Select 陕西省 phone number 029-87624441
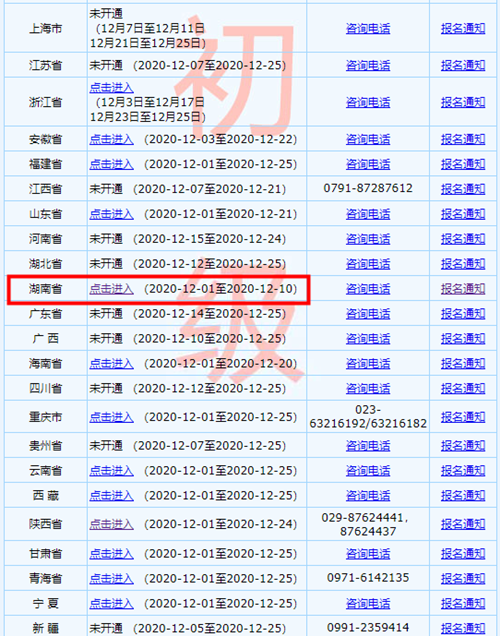The height and width of the screenshot is (636, 500). (x=362, y=518)
